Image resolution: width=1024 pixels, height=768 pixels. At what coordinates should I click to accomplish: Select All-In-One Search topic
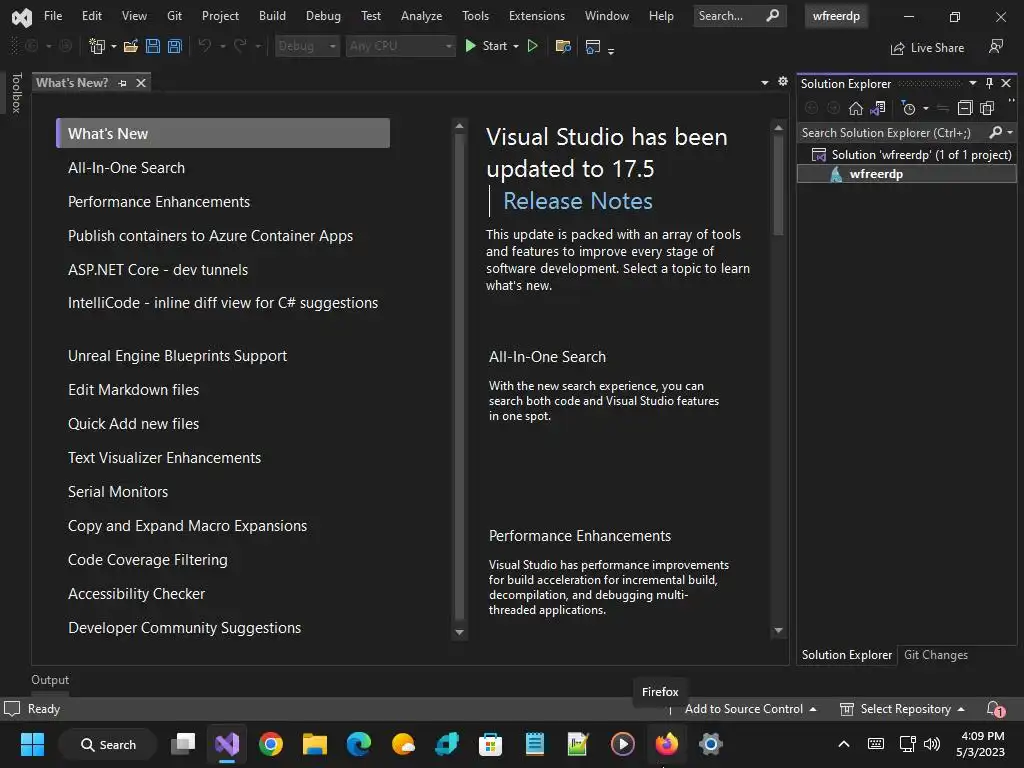126,168
